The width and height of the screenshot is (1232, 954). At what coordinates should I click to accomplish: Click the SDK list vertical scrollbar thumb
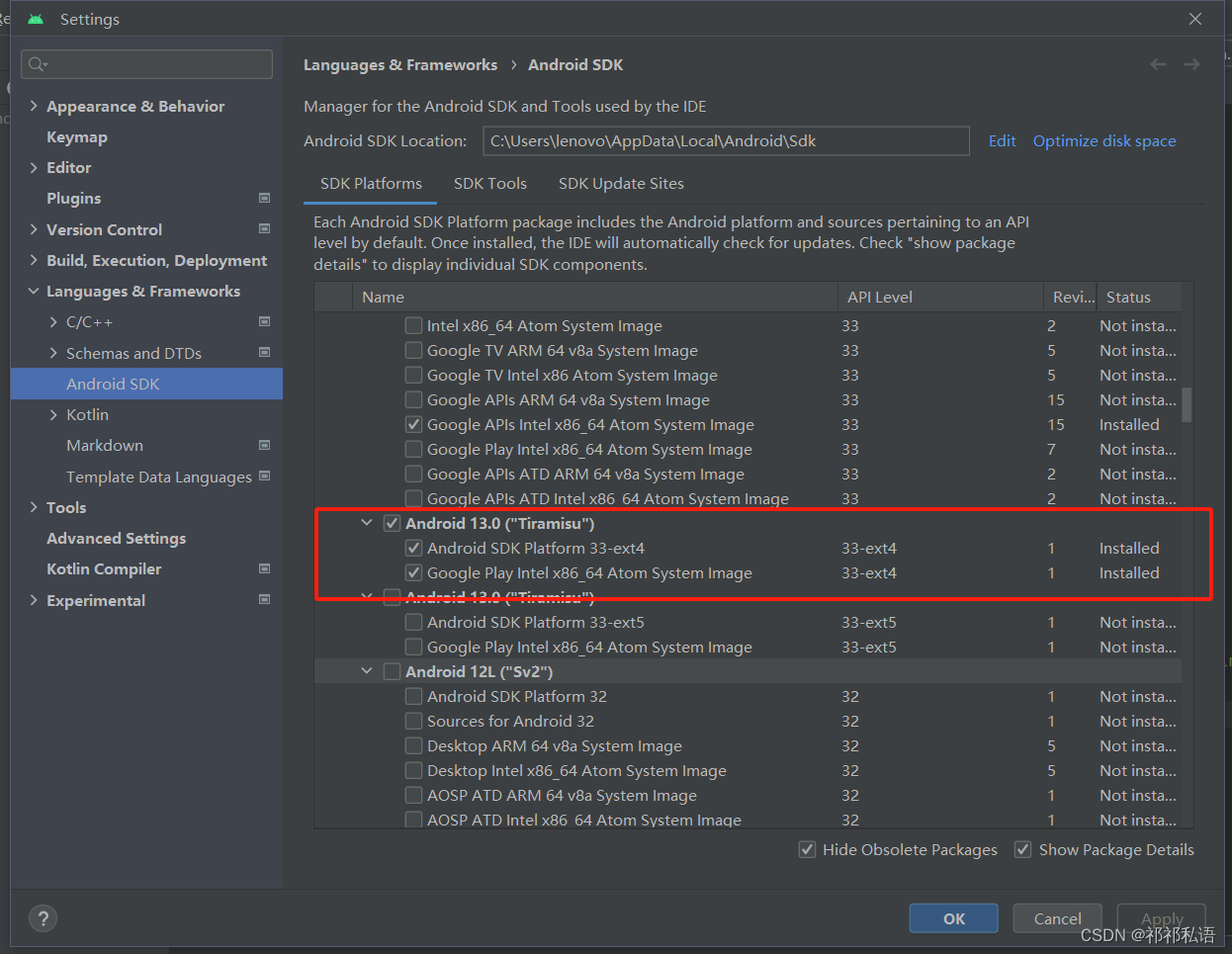pos(1187,404)
